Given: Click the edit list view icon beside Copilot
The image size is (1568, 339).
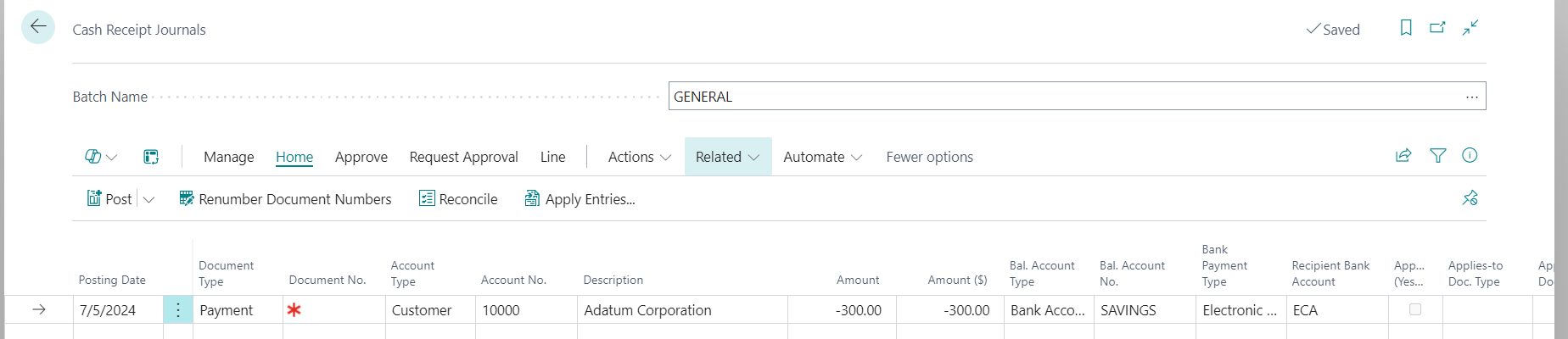Looking at the screenshot, I should coord(151,157).
